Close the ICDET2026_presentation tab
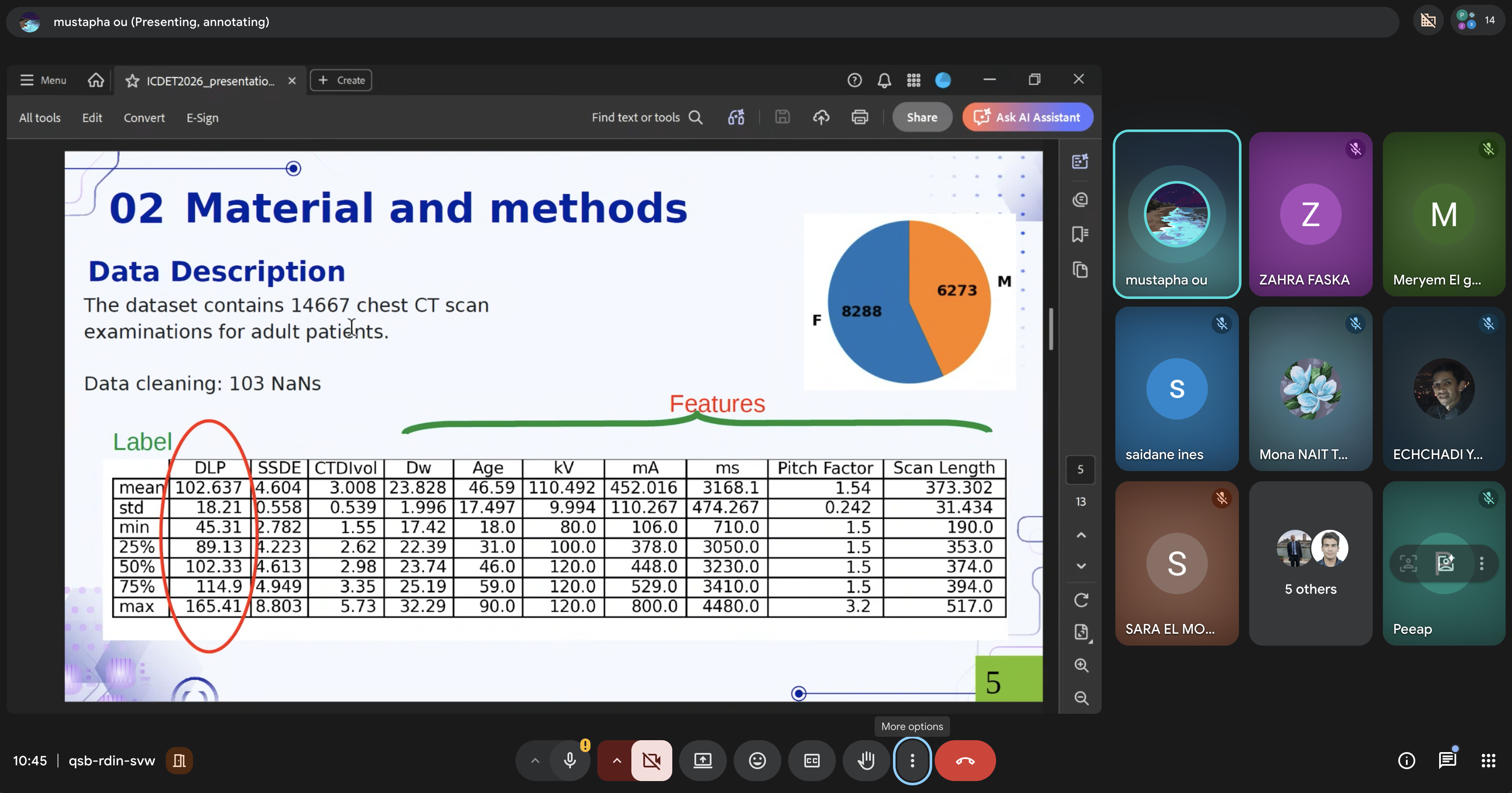Screen dimensions: 1512x793 [292, 81]
